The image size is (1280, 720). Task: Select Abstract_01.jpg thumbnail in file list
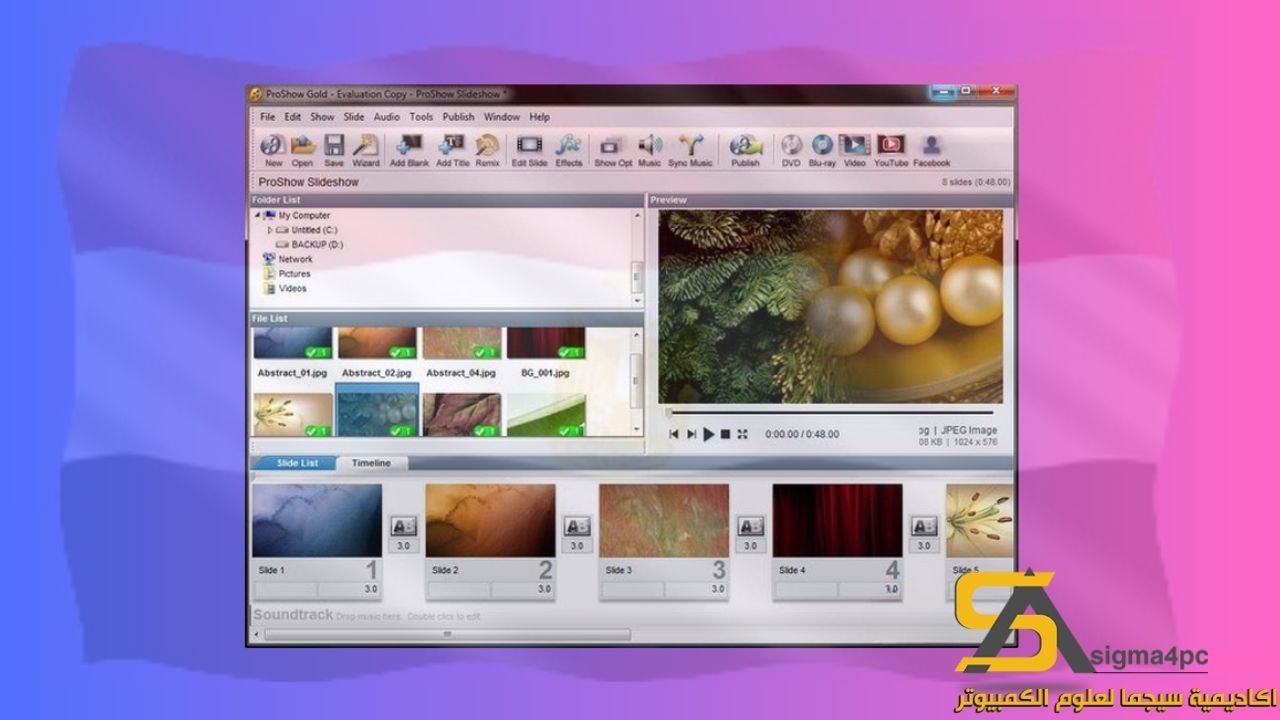[292, 344]
